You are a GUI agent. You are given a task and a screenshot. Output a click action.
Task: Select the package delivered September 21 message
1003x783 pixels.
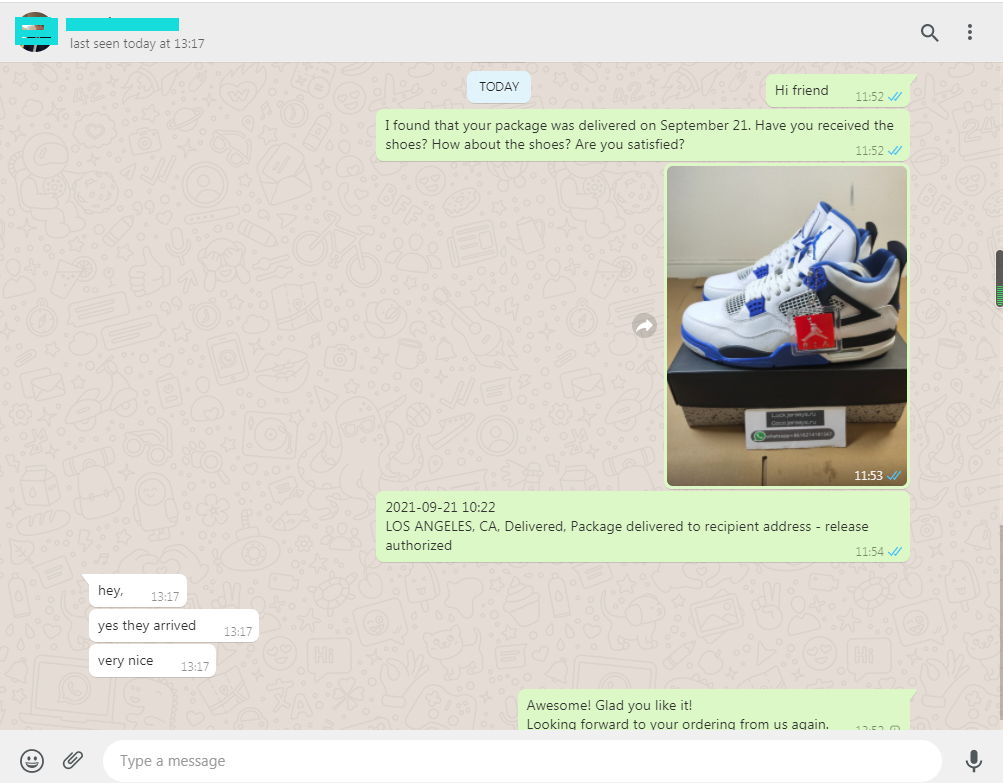pyautogui.click(x=642, y=135)
